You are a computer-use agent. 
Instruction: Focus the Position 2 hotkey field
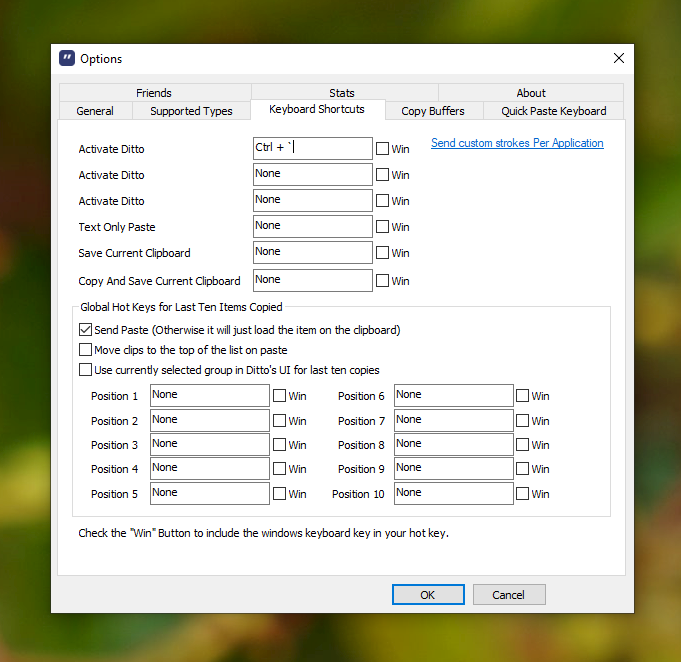(x=210, y=420)
